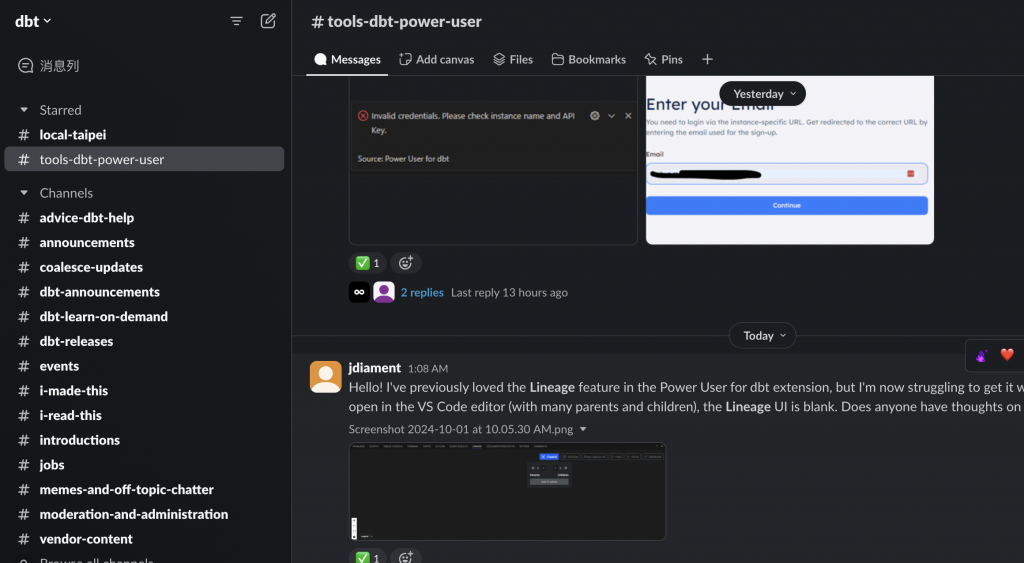Add a new tab with plus

pos(707,59)
